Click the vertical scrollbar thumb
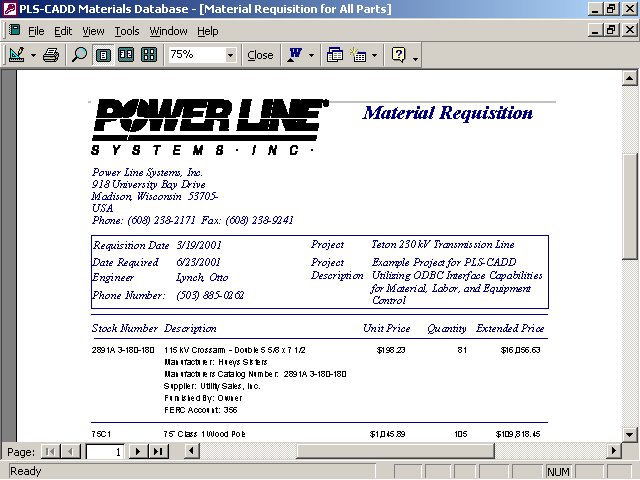Screen dimensions: 640x480 629,207
